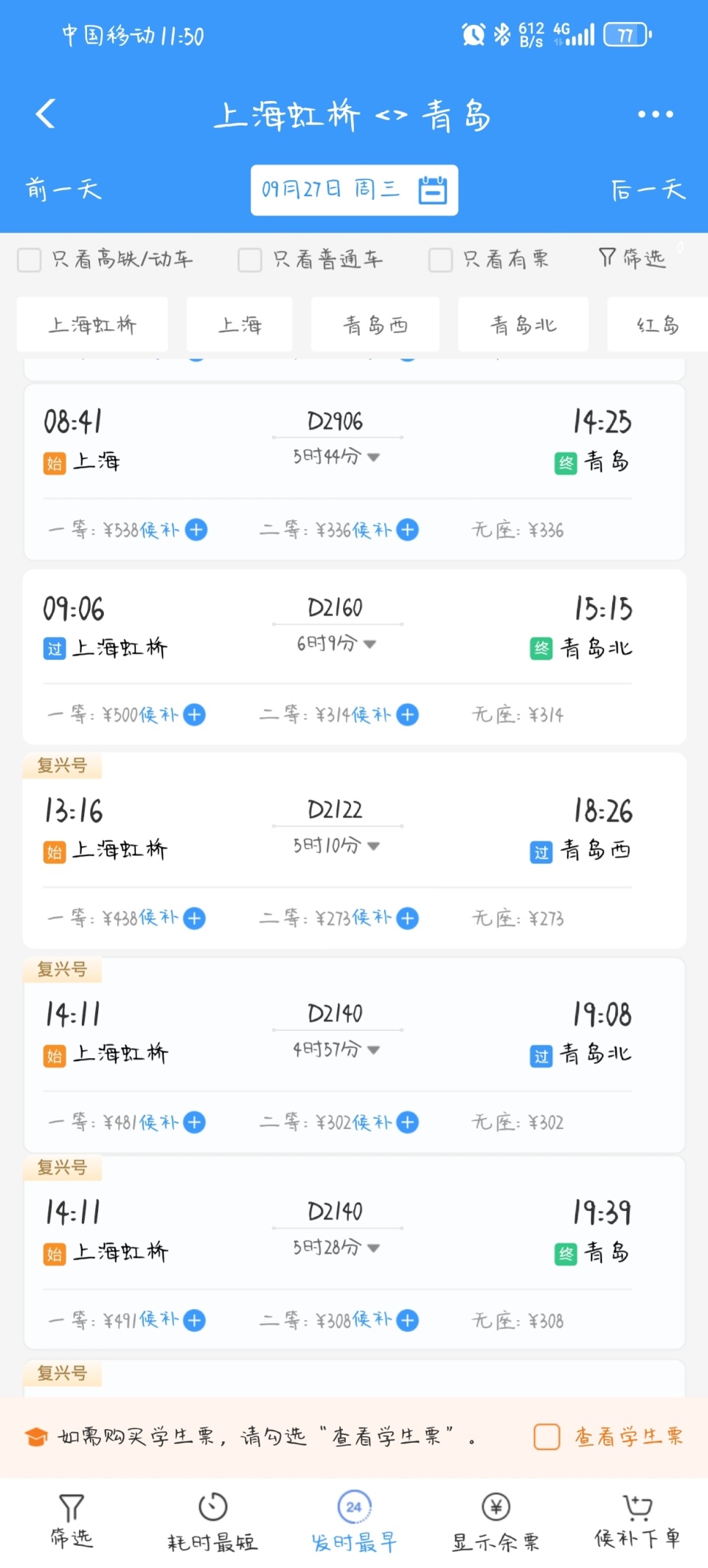Open the three-dot more options menu
This screenshot has width=708, height=1568.
point(655,114)
